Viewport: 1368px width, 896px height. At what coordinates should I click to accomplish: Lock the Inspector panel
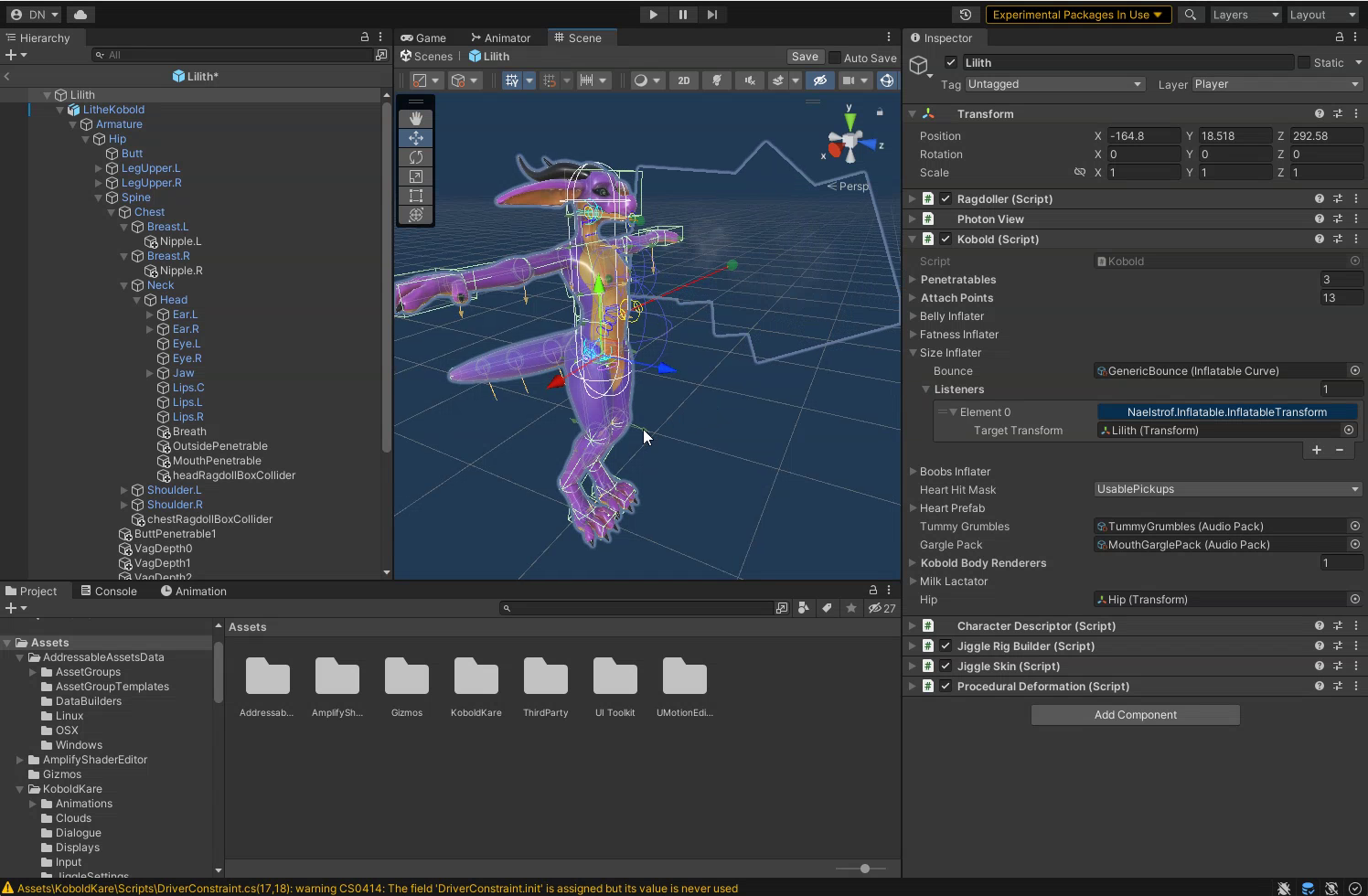[x=1340, y=37]
